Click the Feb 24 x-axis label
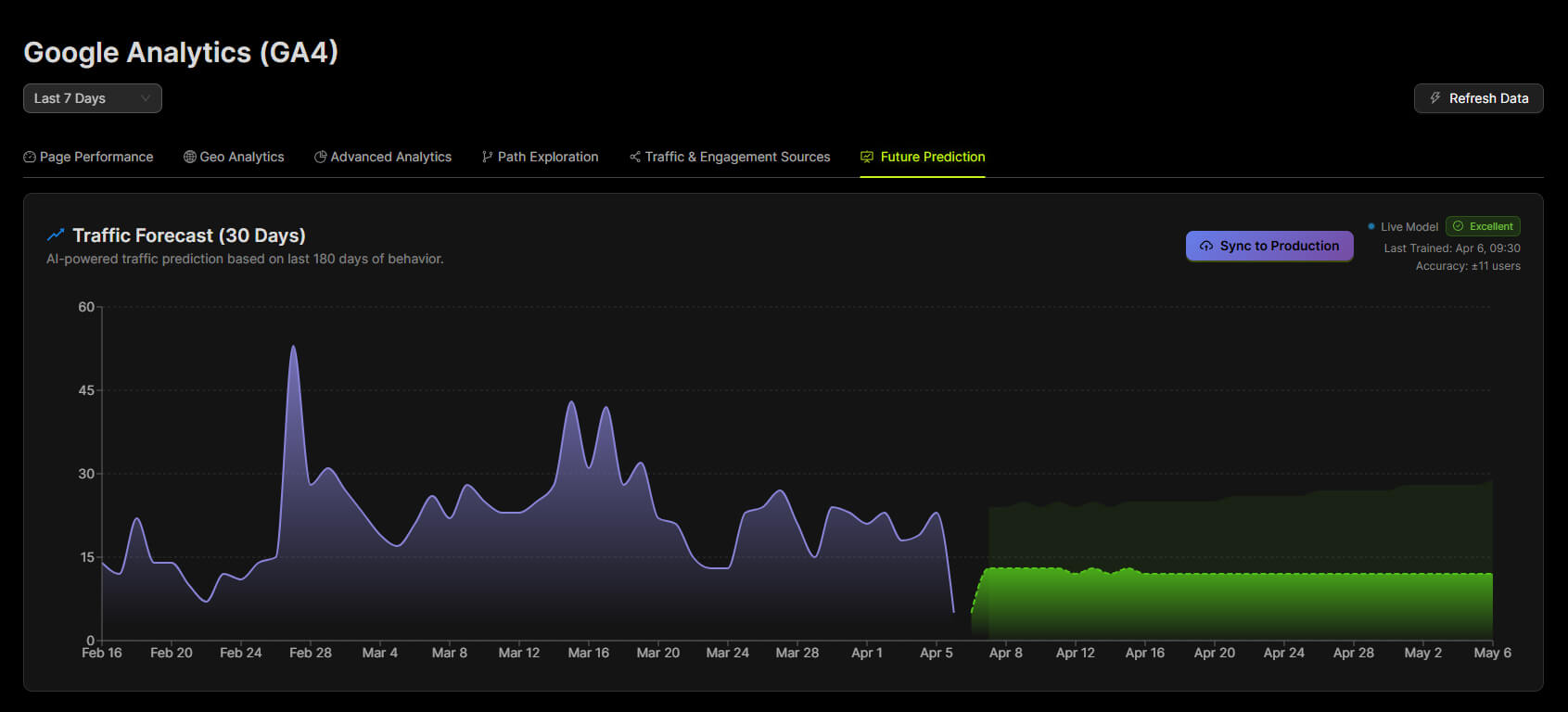Image resolution: width=1568 pixels, height=712 pixels. pos(241,653)
